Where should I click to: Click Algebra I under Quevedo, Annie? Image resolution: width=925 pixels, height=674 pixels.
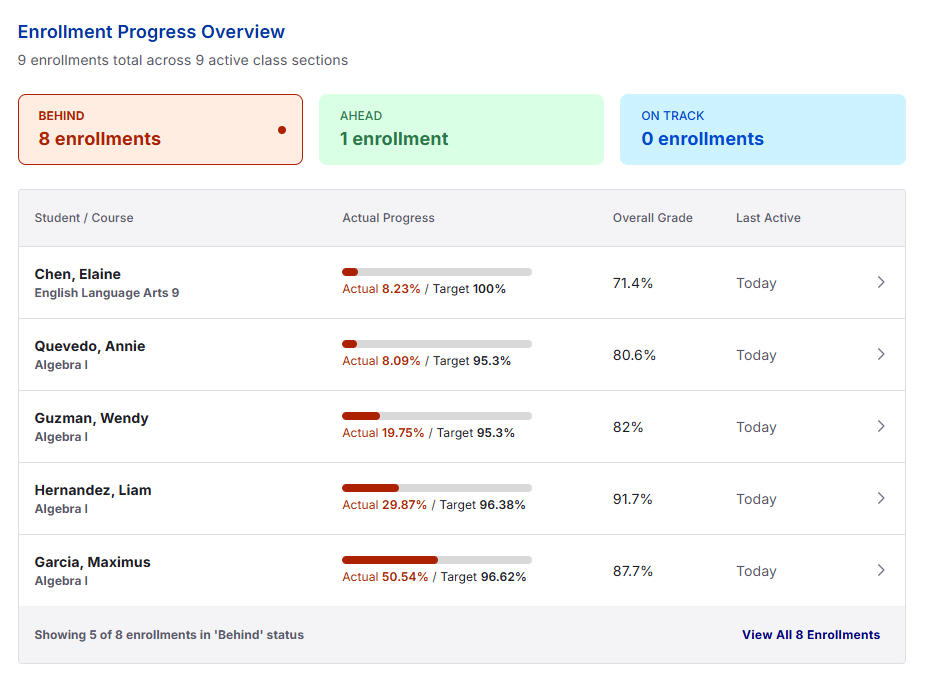click(x=61, y=365)
